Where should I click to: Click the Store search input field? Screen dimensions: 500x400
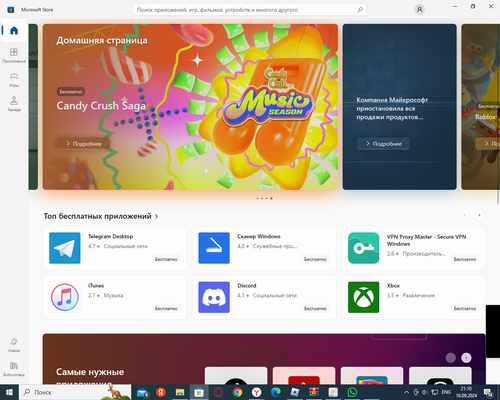tap(250, 10)
